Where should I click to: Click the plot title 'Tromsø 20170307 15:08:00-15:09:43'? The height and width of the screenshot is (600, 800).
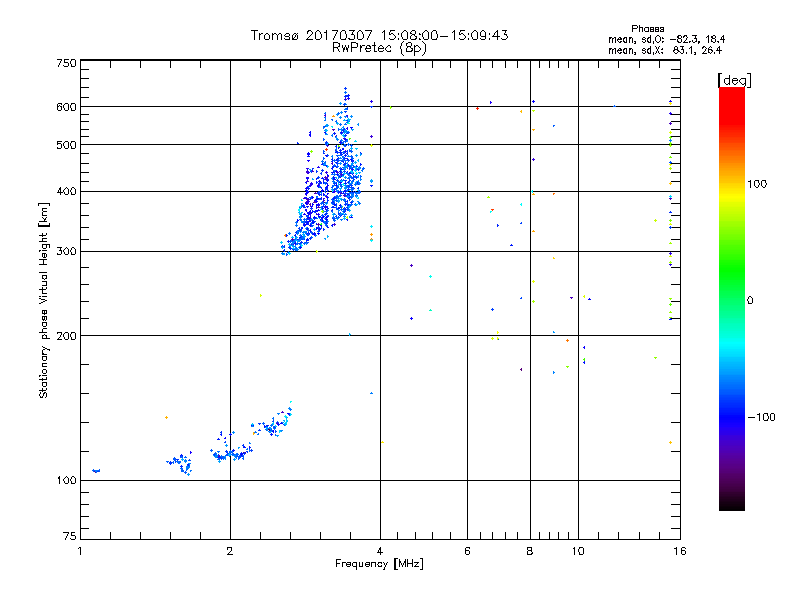point(379,35)
